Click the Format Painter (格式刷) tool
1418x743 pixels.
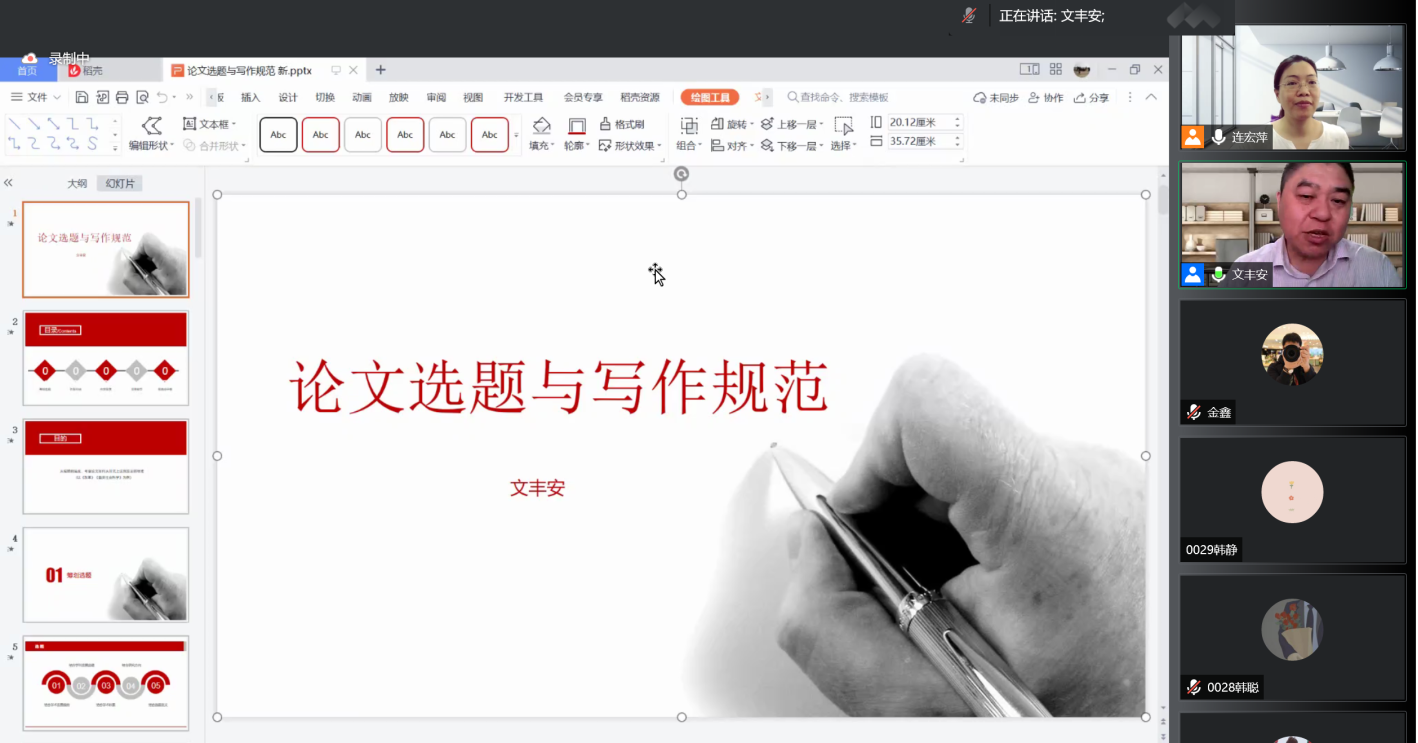click(622, 124)
